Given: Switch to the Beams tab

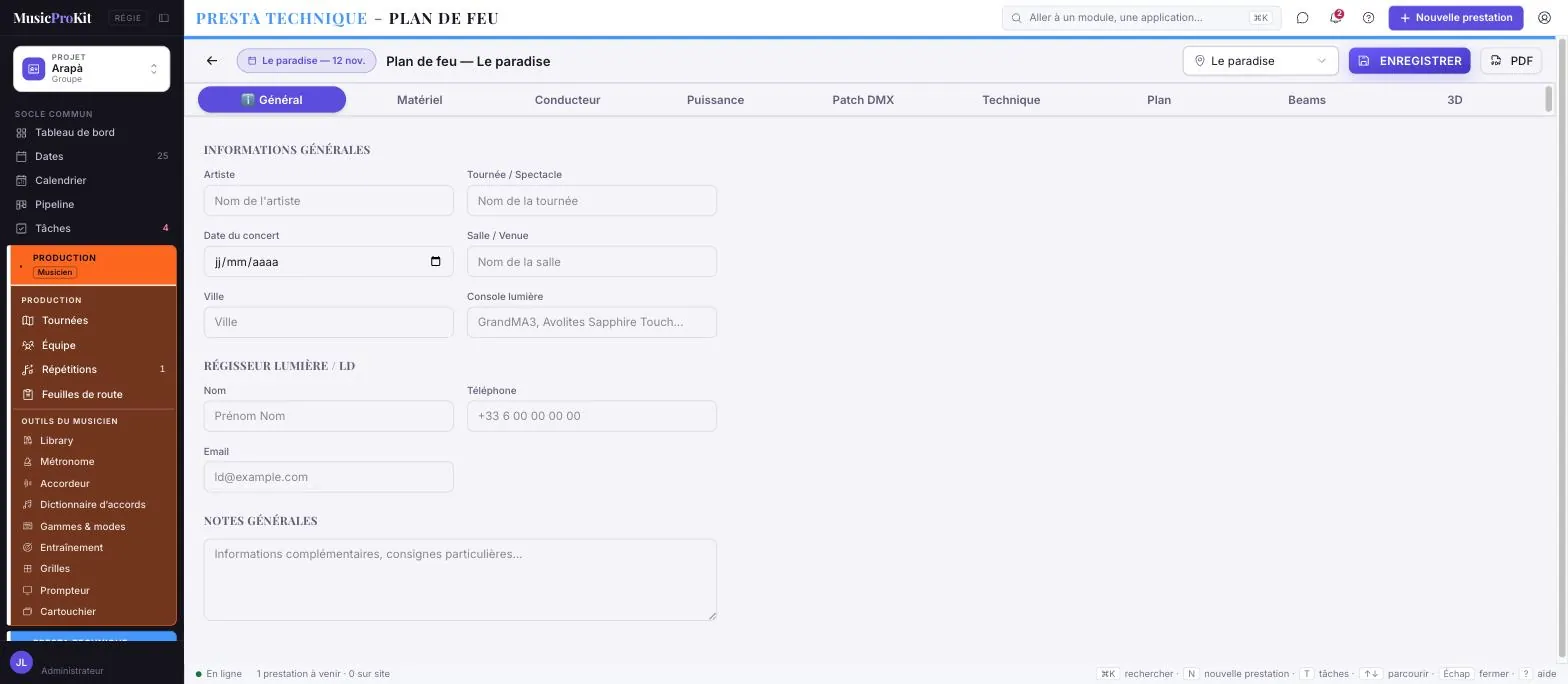Looking at the screenshot, I should click(x=1307, y=100).
